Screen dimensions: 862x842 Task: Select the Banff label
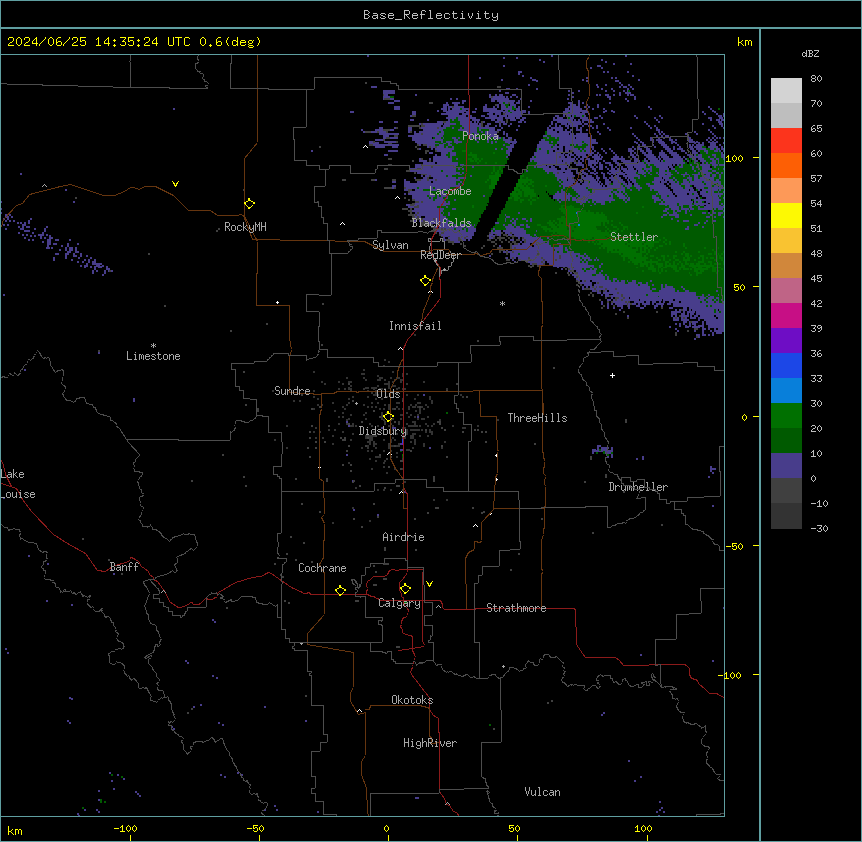[x=124, y=567]
